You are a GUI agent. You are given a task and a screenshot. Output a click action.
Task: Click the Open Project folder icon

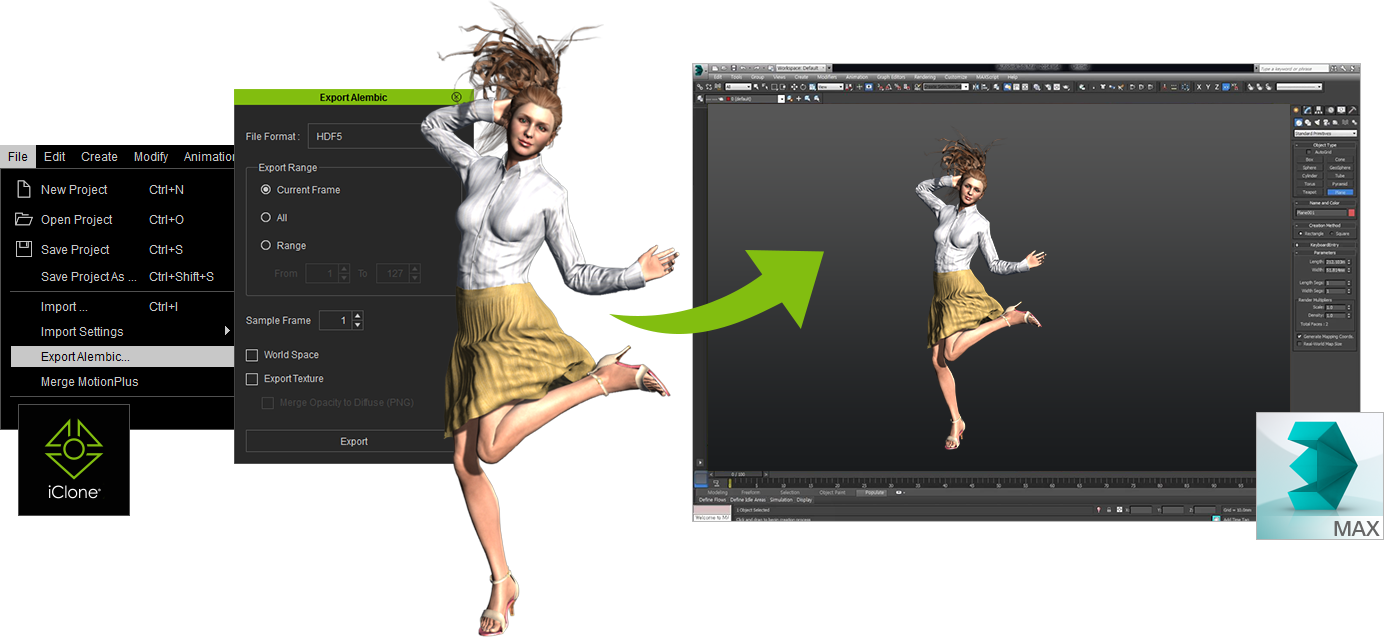click(23, 219)
